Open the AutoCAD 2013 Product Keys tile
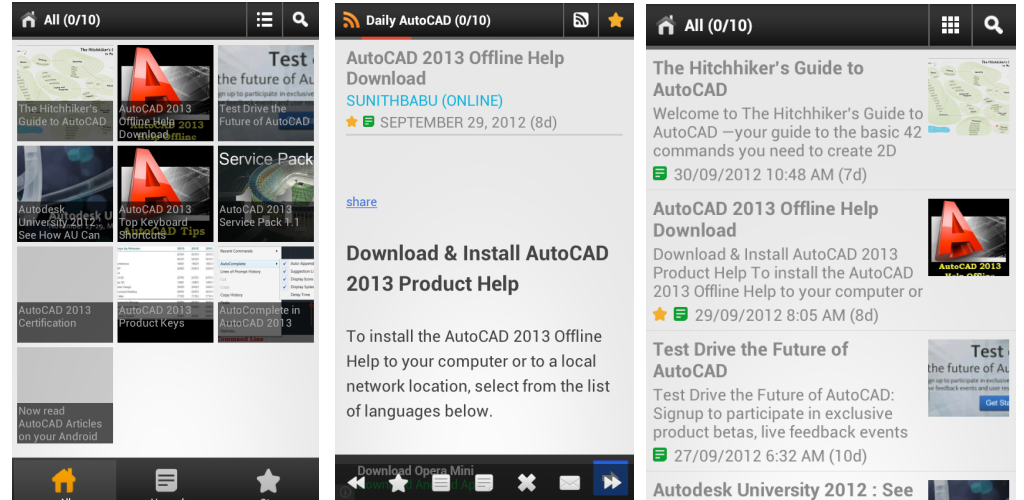This screenshot has width=1024, height=500. click(165, 294)
